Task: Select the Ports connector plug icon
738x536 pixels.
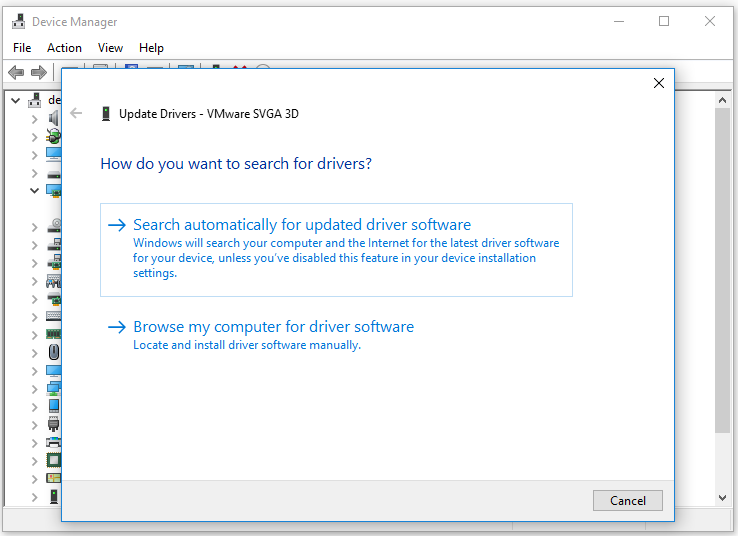Action: tap(54, 424)
